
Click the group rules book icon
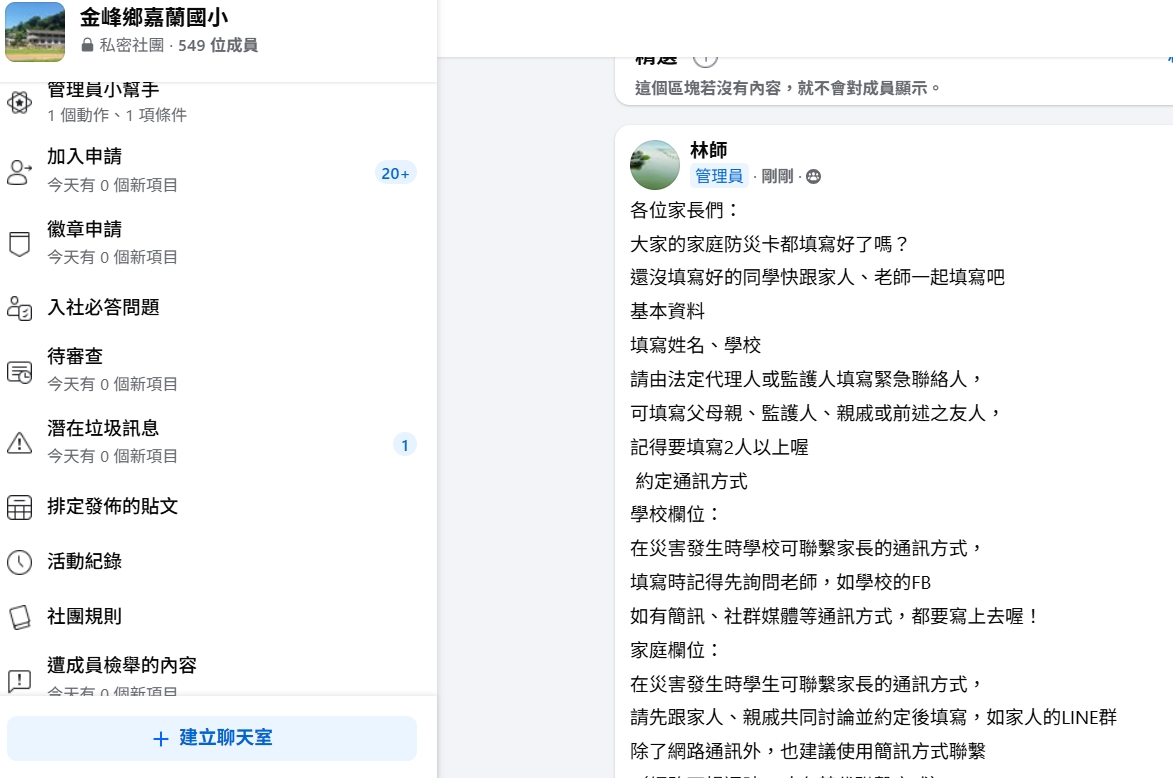tap(20, 617)
